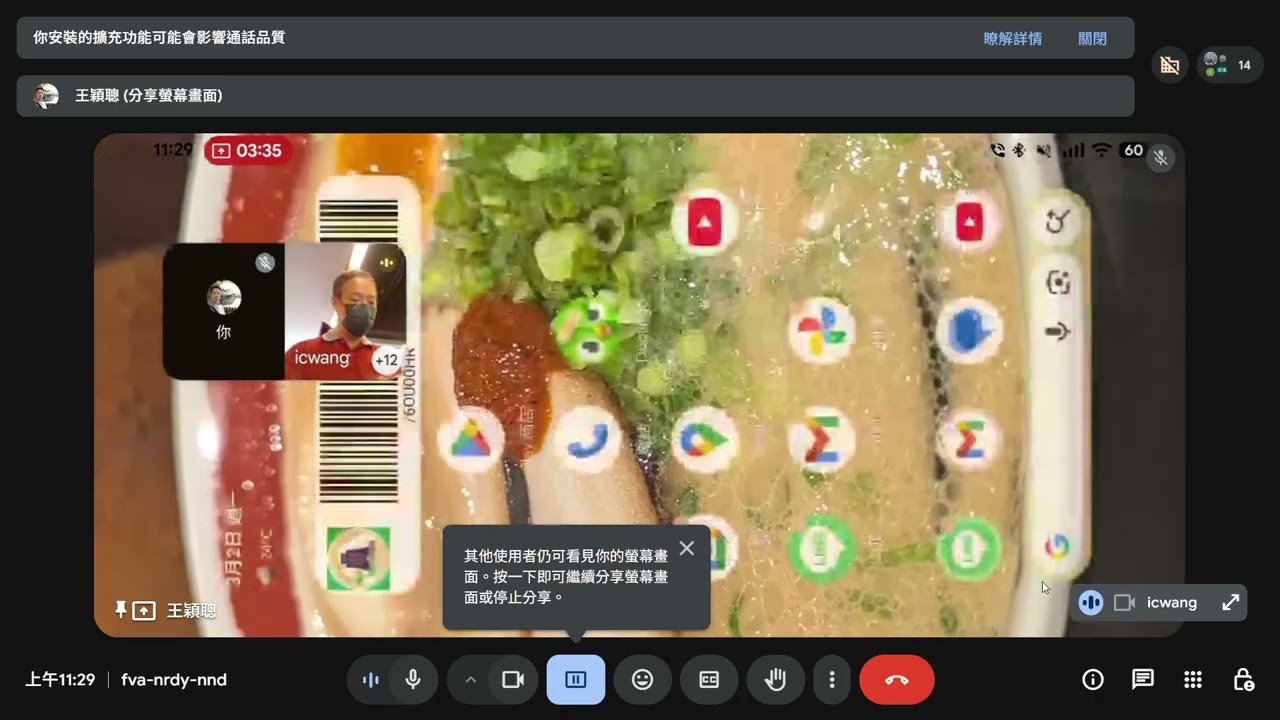Click the pin icon next to 王穎聰
The image size is (1280, 720).
pyautogui.click(x=121, y=609)
